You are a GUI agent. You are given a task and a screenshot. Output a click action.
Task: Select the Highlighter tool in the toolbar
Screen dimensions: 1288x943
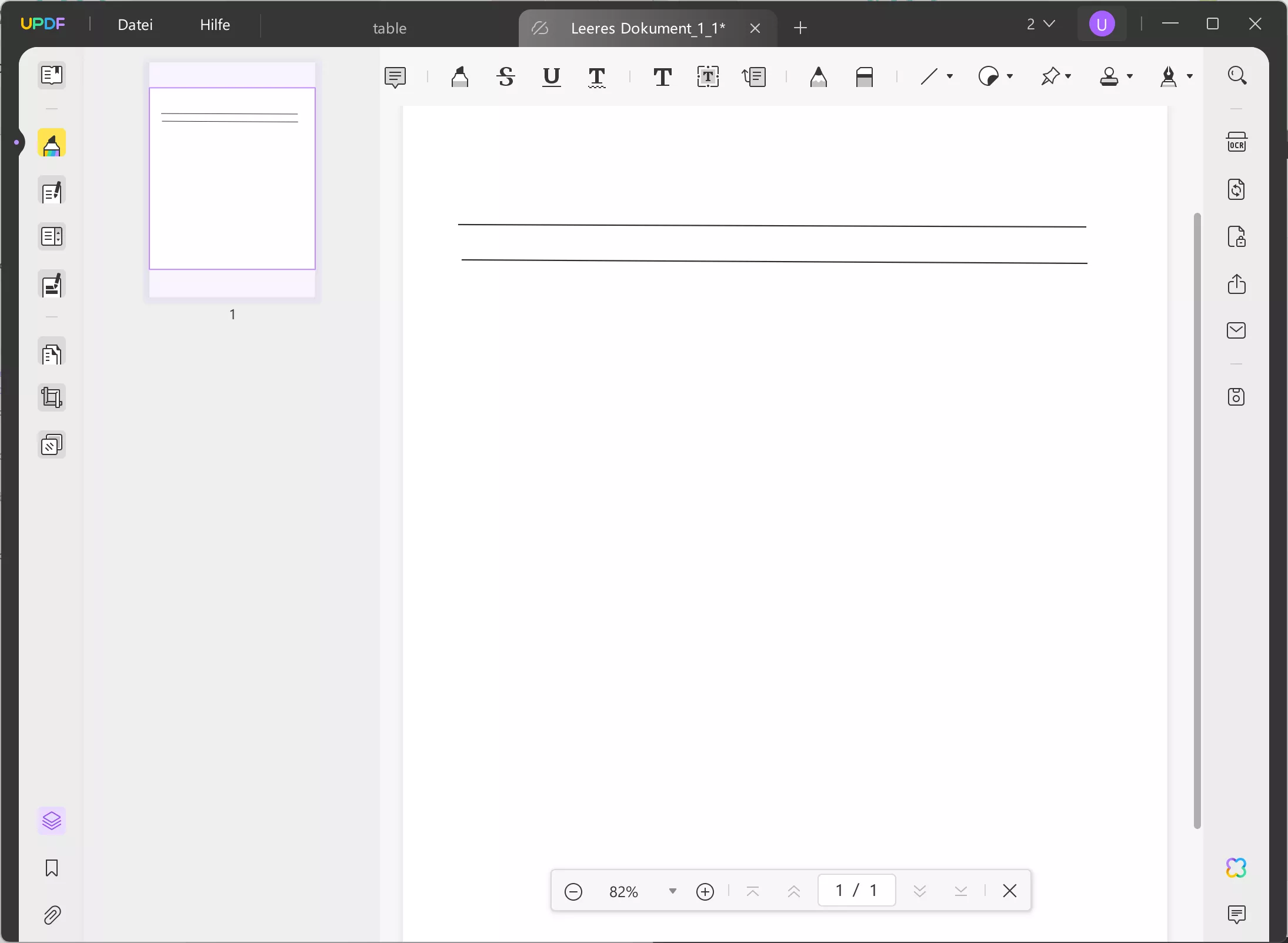coord(459,77)
